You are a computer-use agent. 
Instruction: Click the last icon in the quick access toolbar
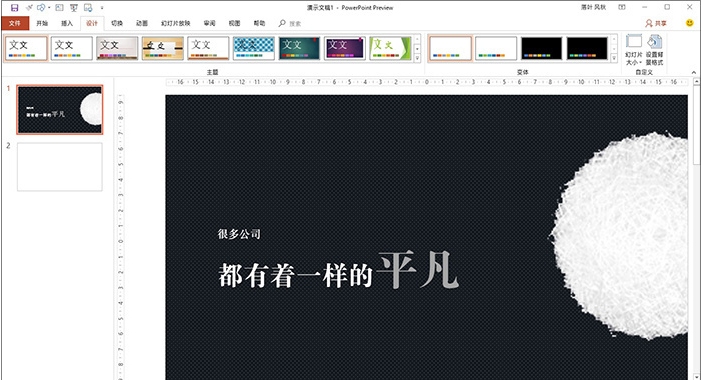pos(88,8)
